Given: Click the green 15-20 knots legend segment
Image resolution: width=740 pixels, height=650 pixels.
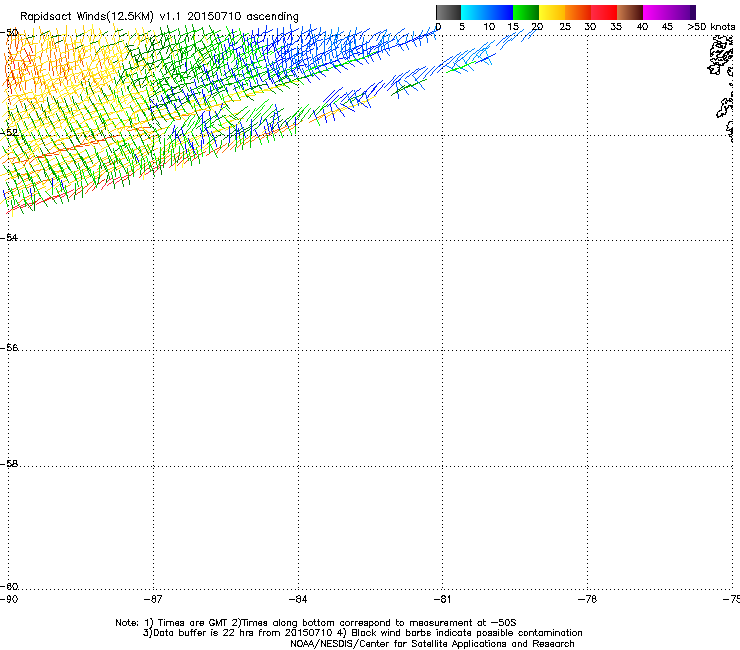Looking at the screenshot, I should (x=526, y=12).
